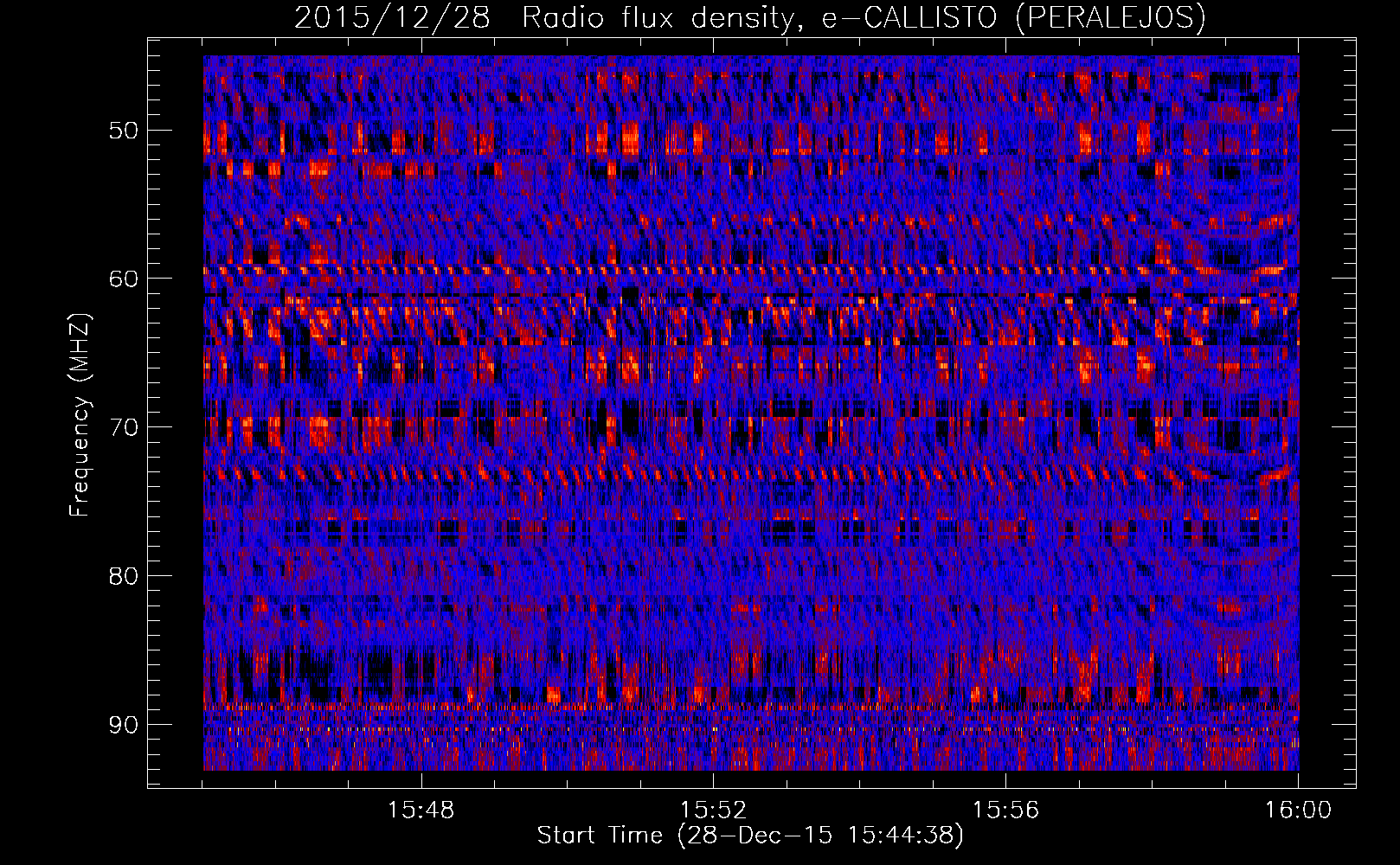Click the '15:52' time tick label
Screen dimensions: 1400x865
point(713,811)
